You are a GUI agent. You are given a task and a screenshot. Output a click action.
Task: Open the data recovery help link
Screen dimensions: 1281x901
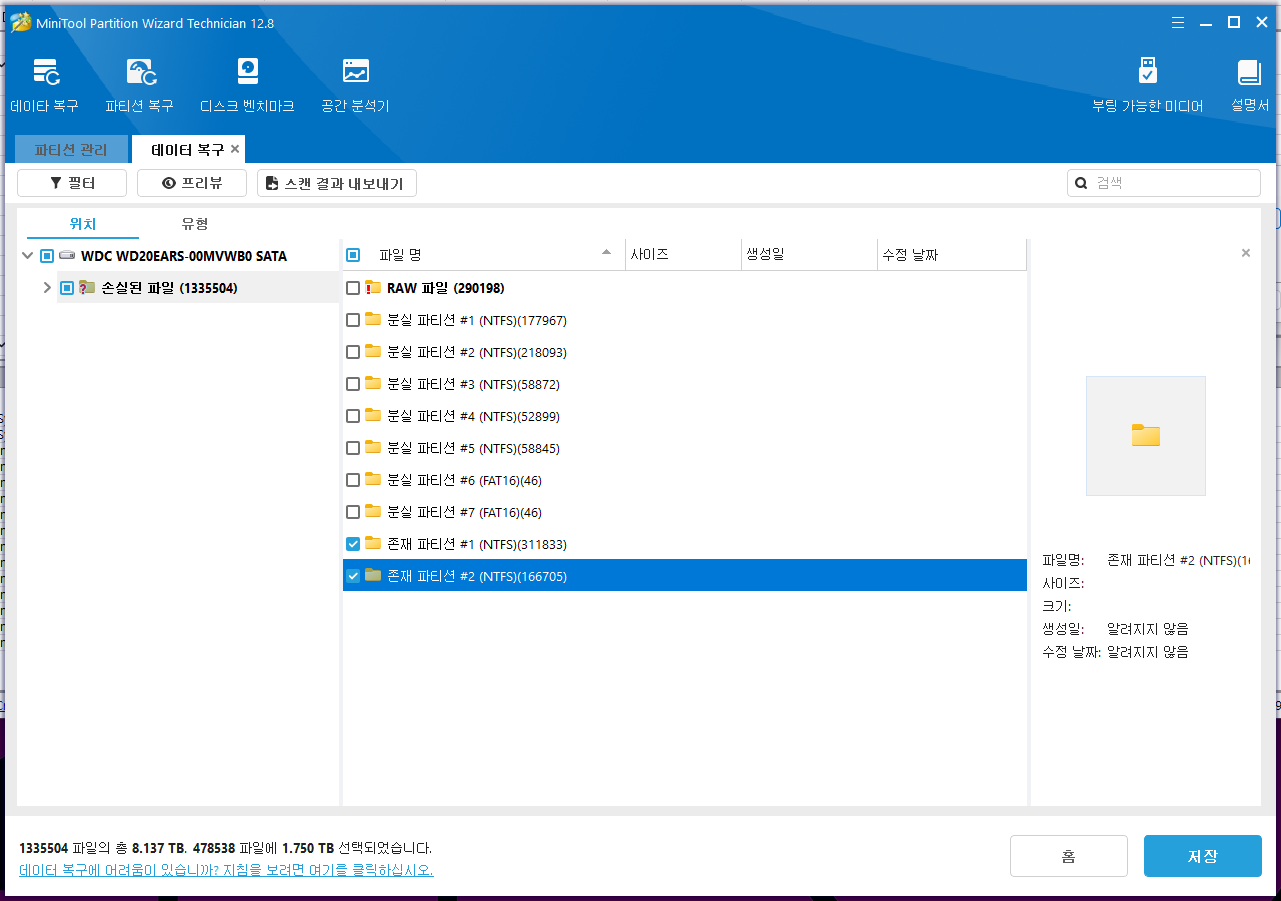pyautogui.click(x=226, y=870)
